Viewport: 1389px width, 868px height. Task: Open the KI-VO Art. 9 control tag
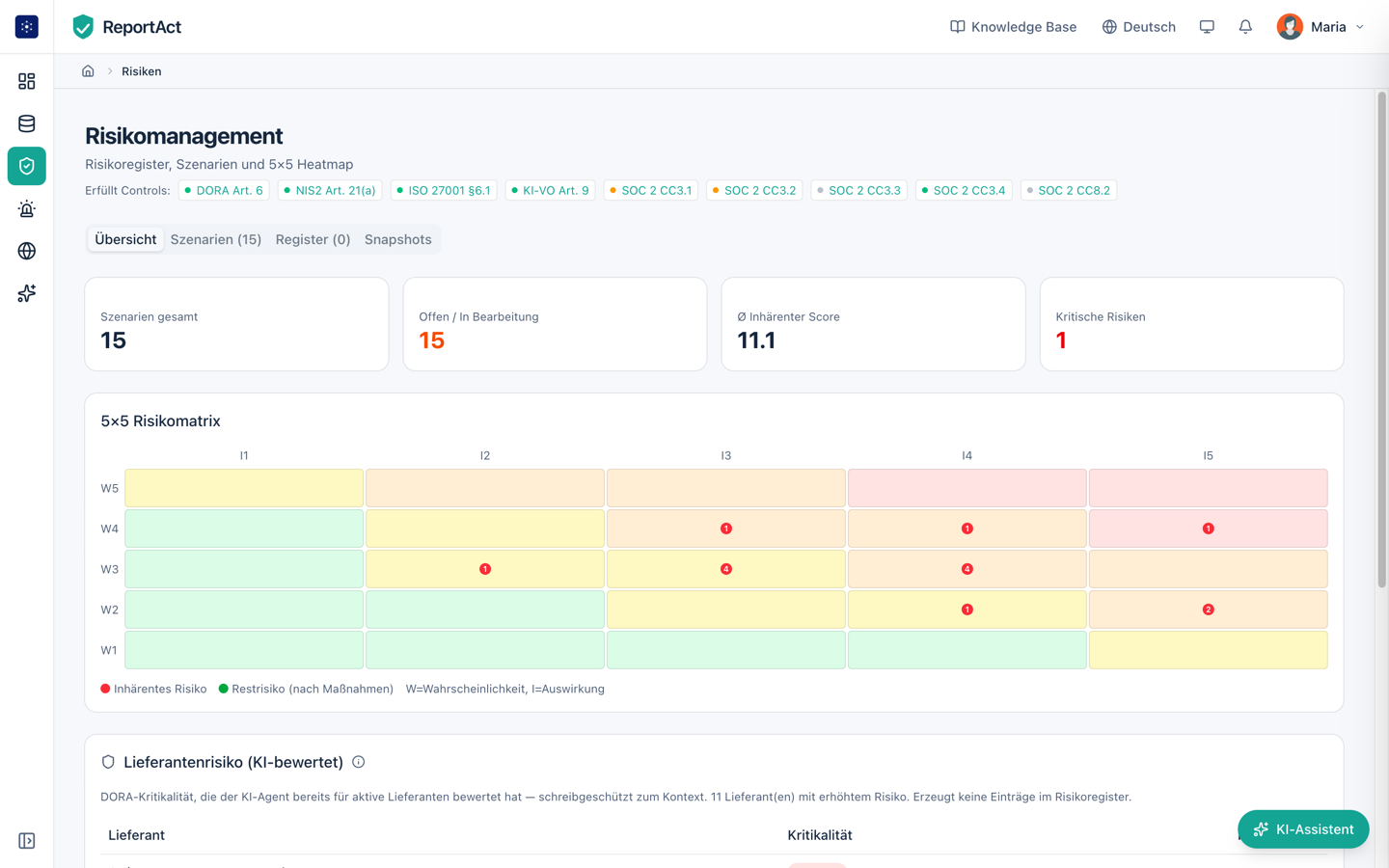click(x=550, y=190)
